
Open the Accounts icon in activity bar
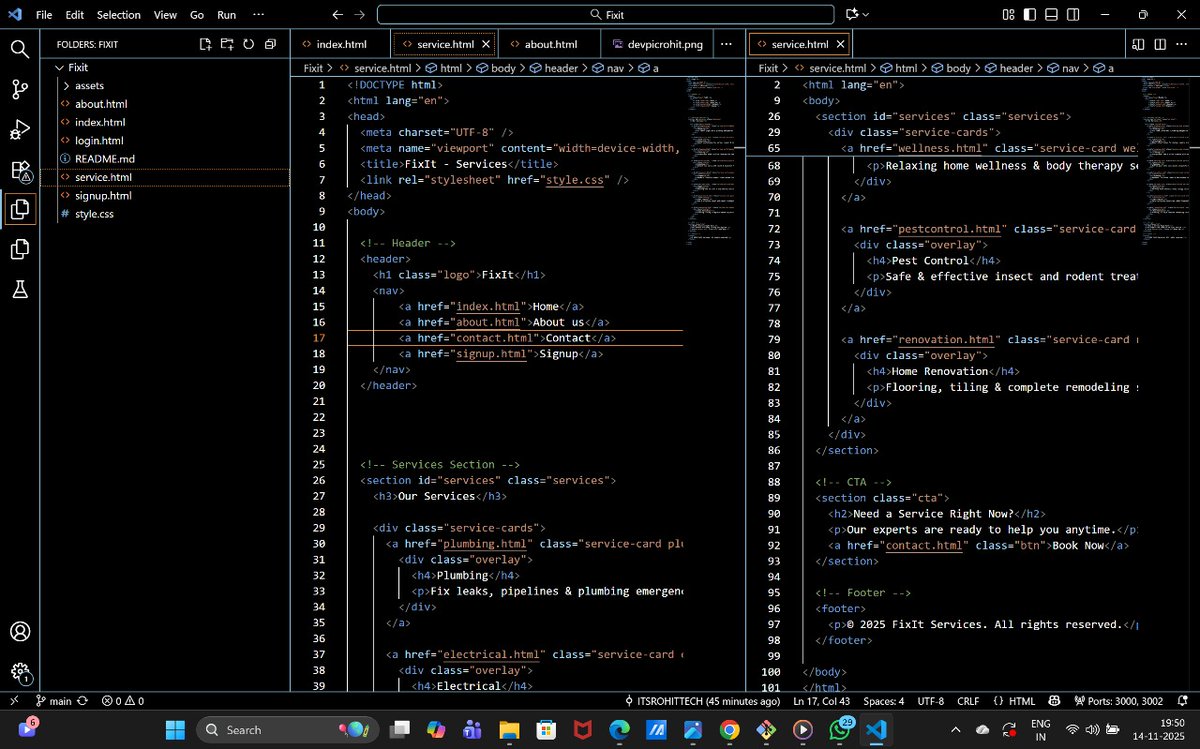point(19,632)
